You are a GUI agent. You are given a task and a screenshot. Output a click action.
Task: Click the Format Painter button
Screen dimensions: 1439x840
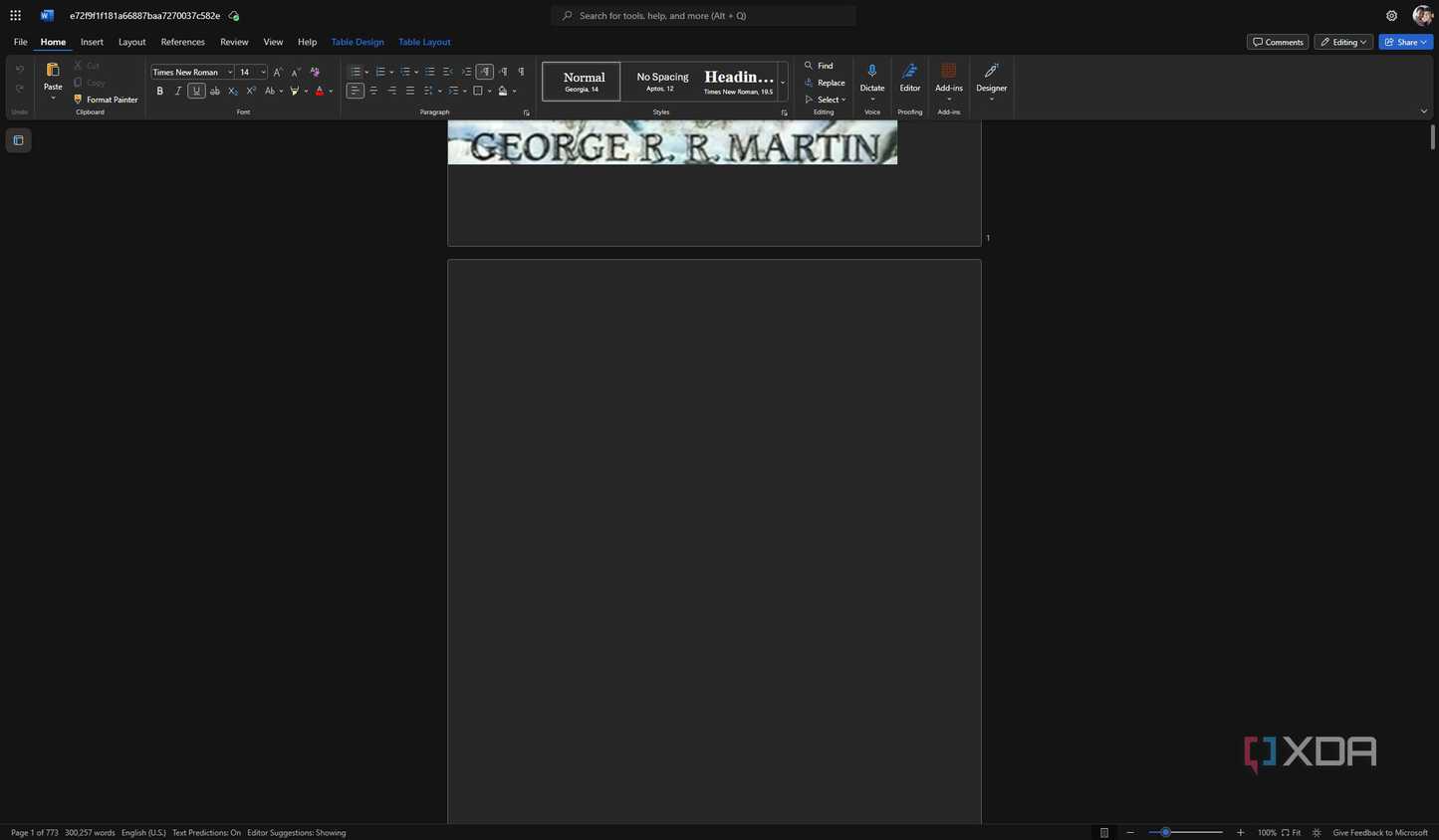[x=106, y=100]
